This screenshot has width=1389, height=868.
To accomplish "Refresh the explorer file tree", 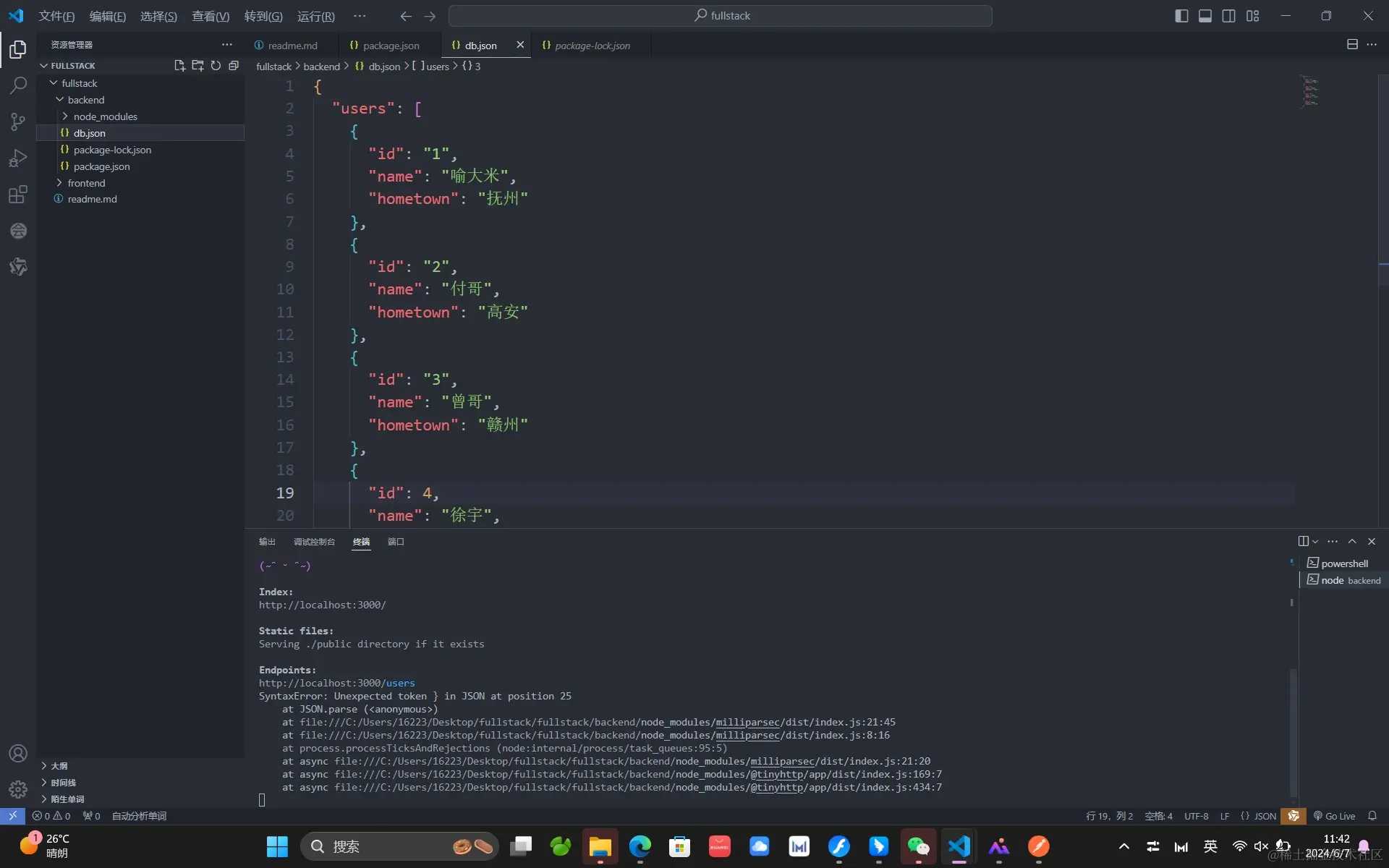I will pyautogui.click(x=216, y=66).
